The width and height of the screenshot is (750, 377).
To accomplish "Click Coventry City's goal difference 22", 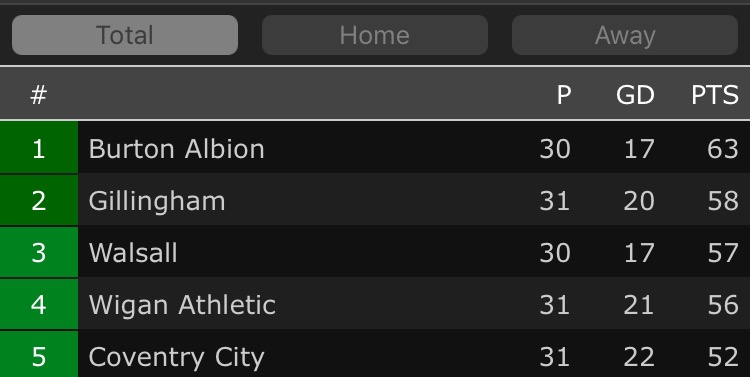I will (x=639, y=356).
